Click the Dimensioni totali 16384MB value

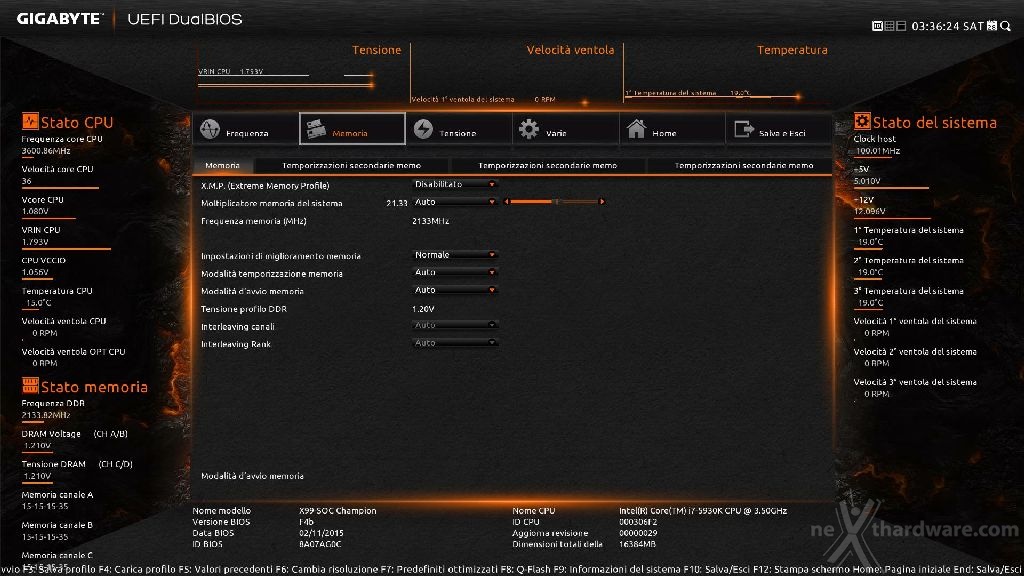pos(637,544)
